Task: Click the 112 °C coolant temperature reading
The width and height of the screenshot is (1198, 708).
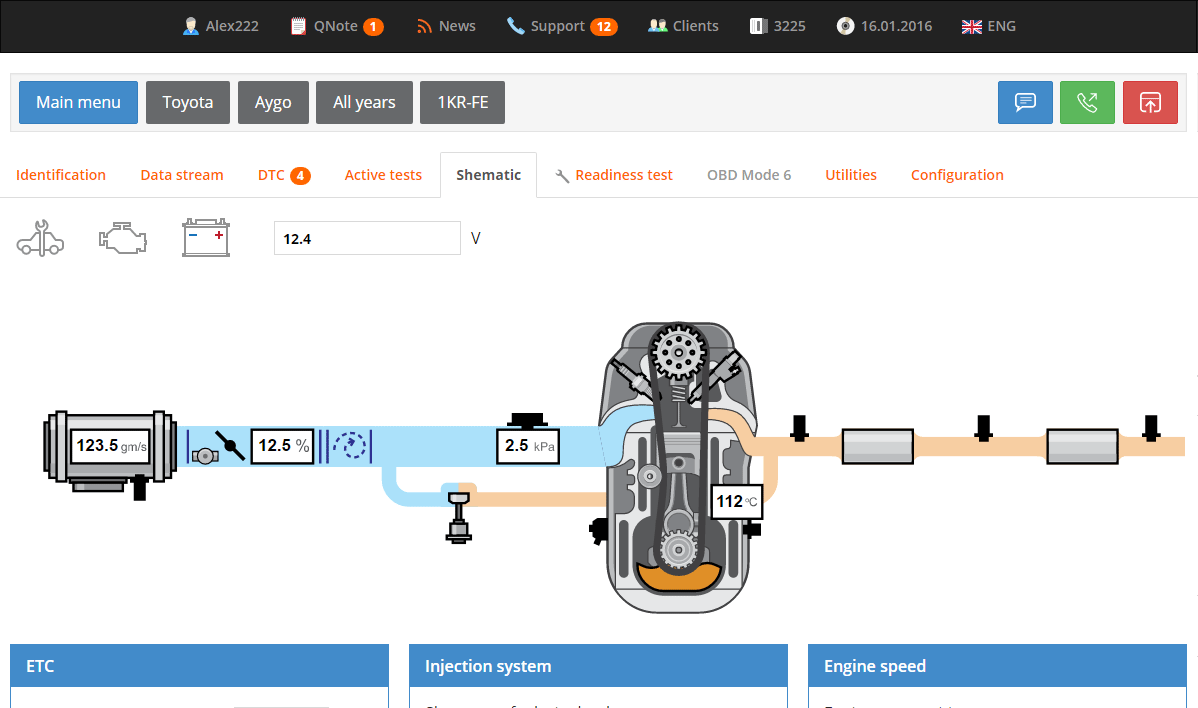Action: tap(737, 501)
